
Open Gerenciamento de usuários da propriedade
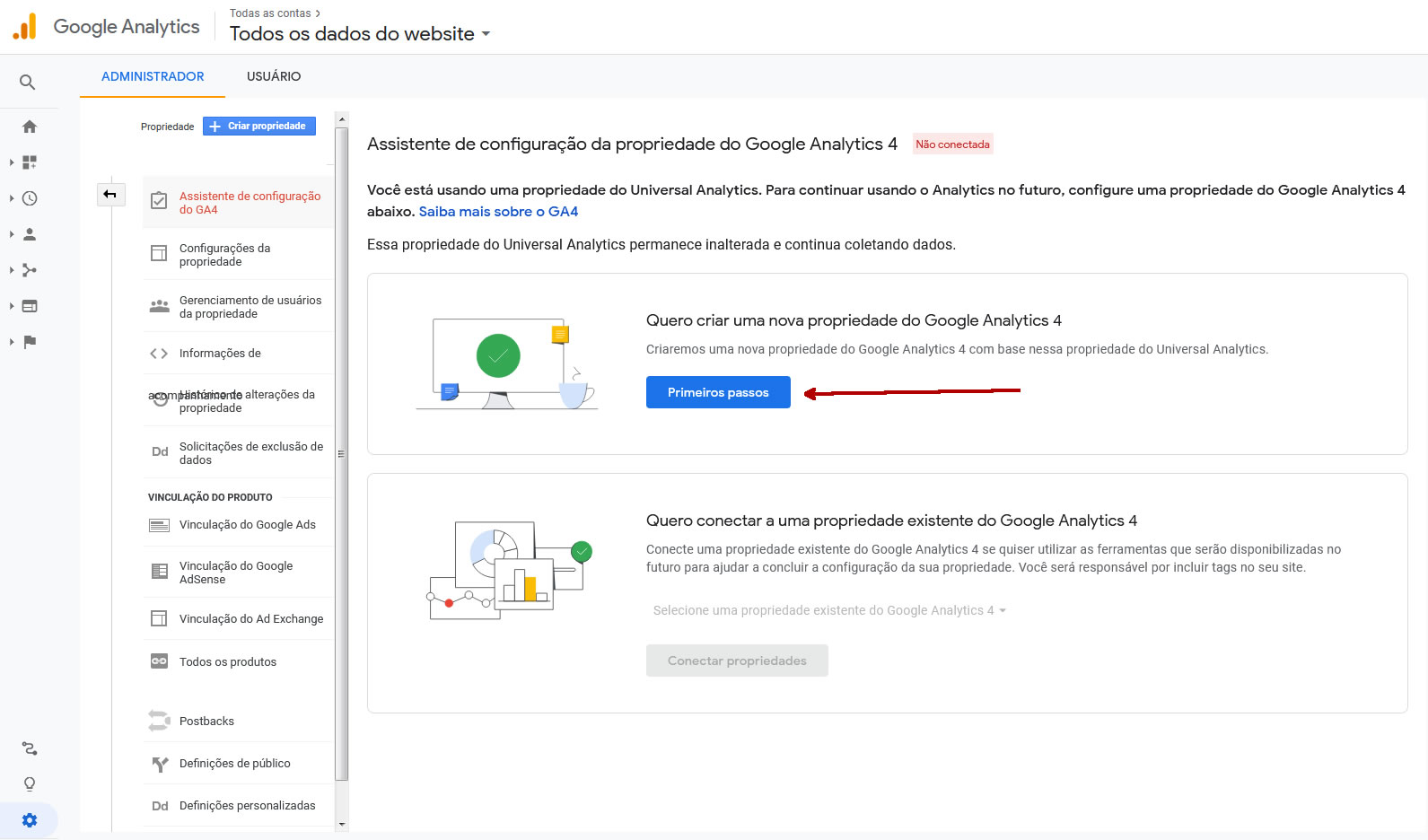pyautogui.click(x=239, y=307)
